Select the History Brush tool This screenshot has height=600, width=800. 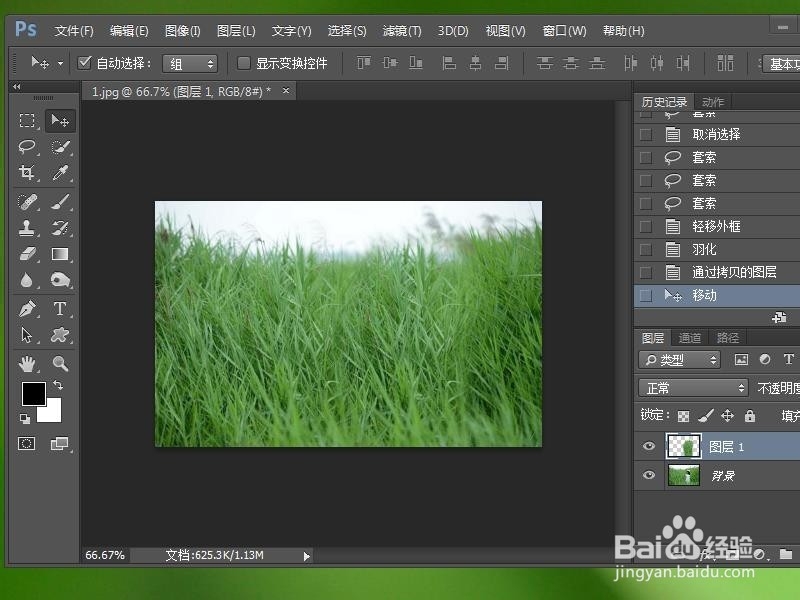60,228
